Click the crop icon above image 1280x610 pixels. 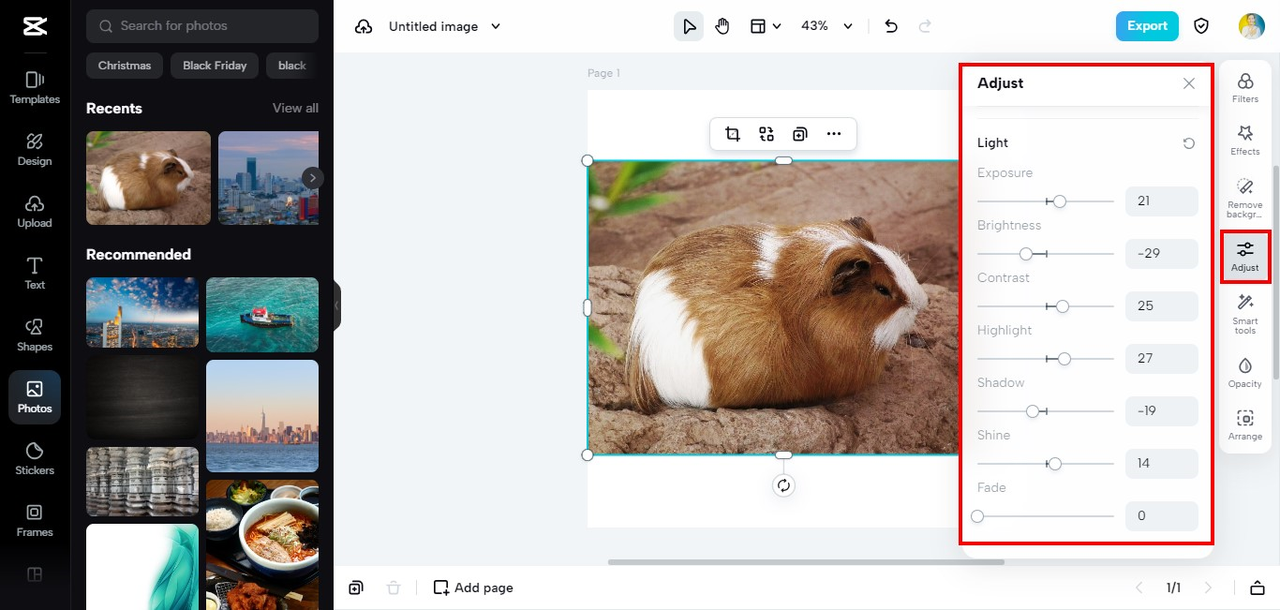[x=732, y=134]
